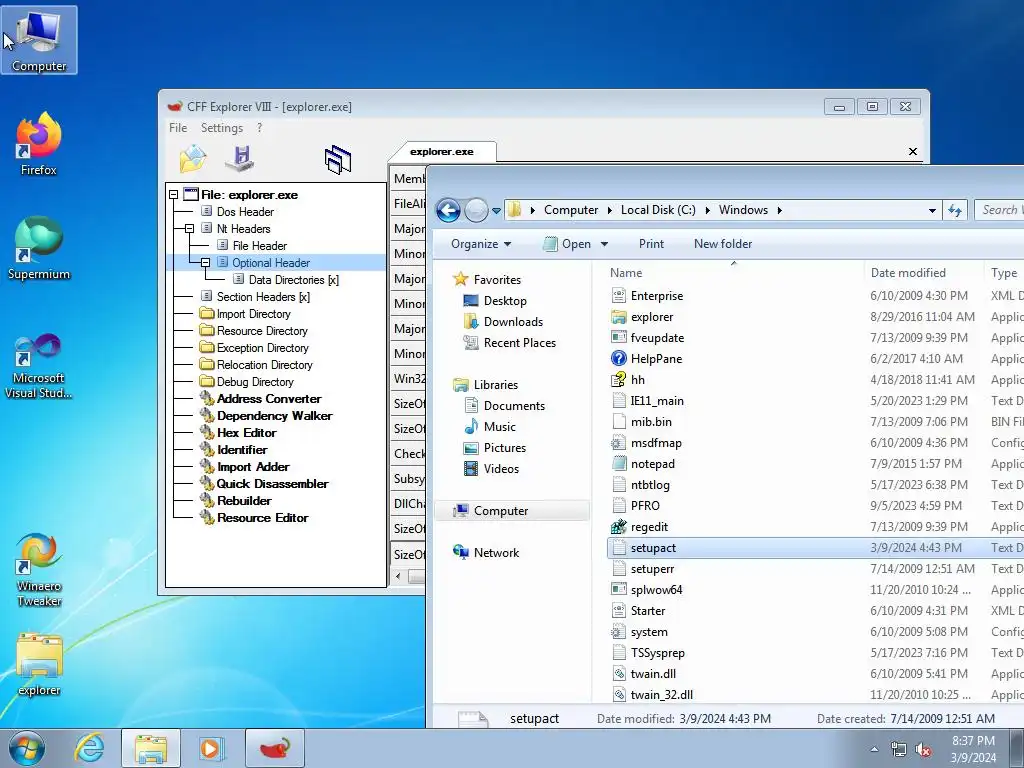Image resolution: width=1024 pixels, height=768 pixels.
Task: Open the recent pages dropdown arrow
Action: click(496, 210)
